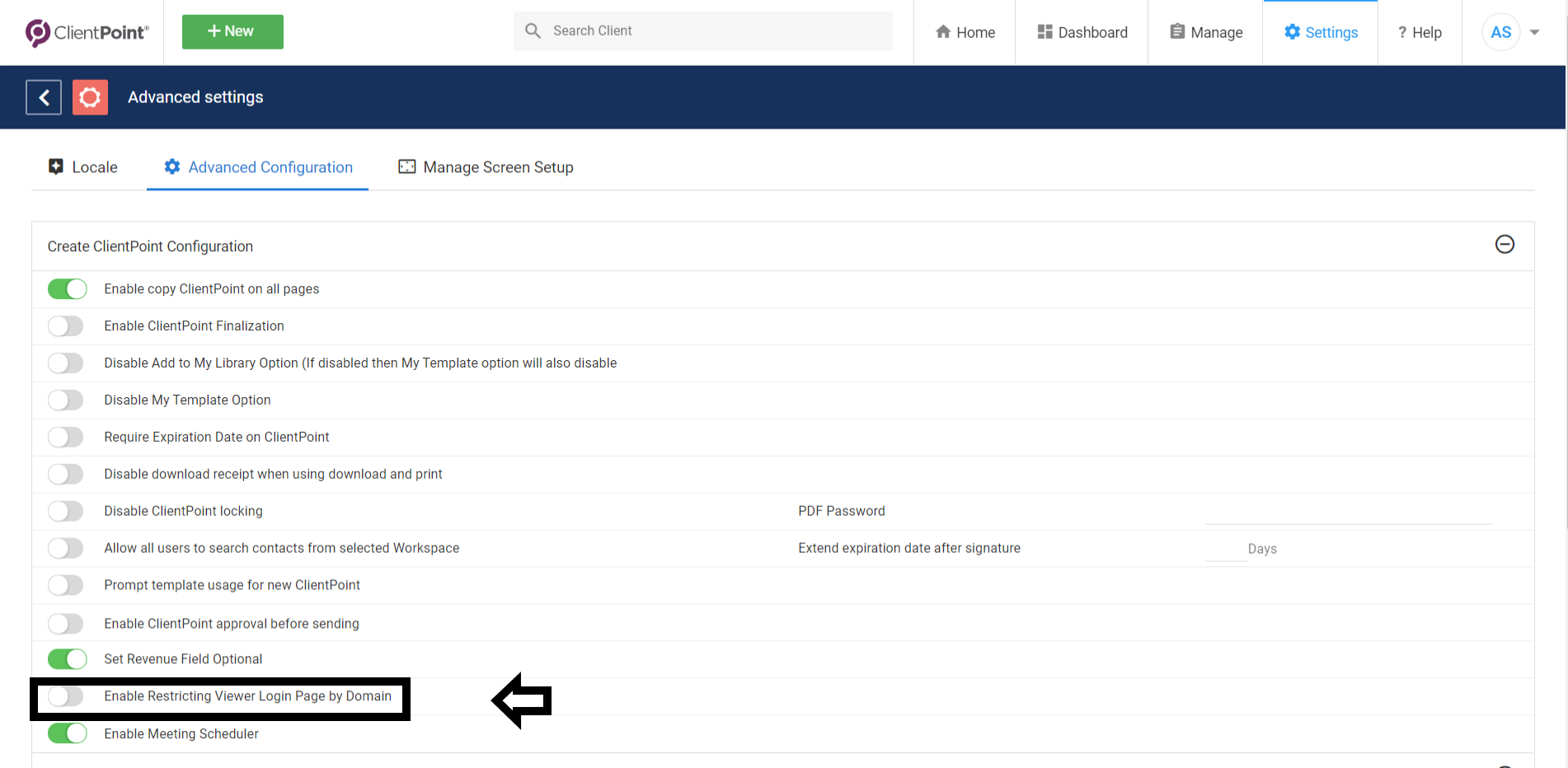The width and height of the screenshot is (1568, 768).
Task: Toggle Allow all users to search contacts
Action: click(67, 549)
